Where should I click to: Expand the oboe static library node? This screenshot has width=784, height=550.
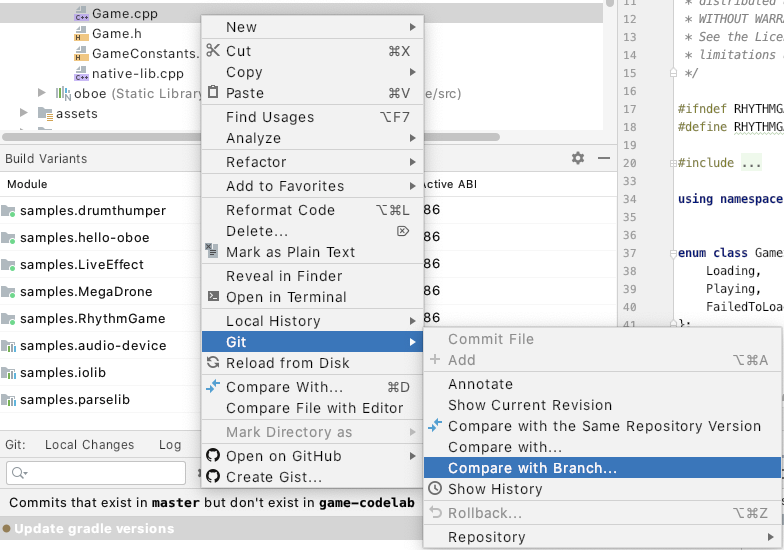(x=41, y=93)
